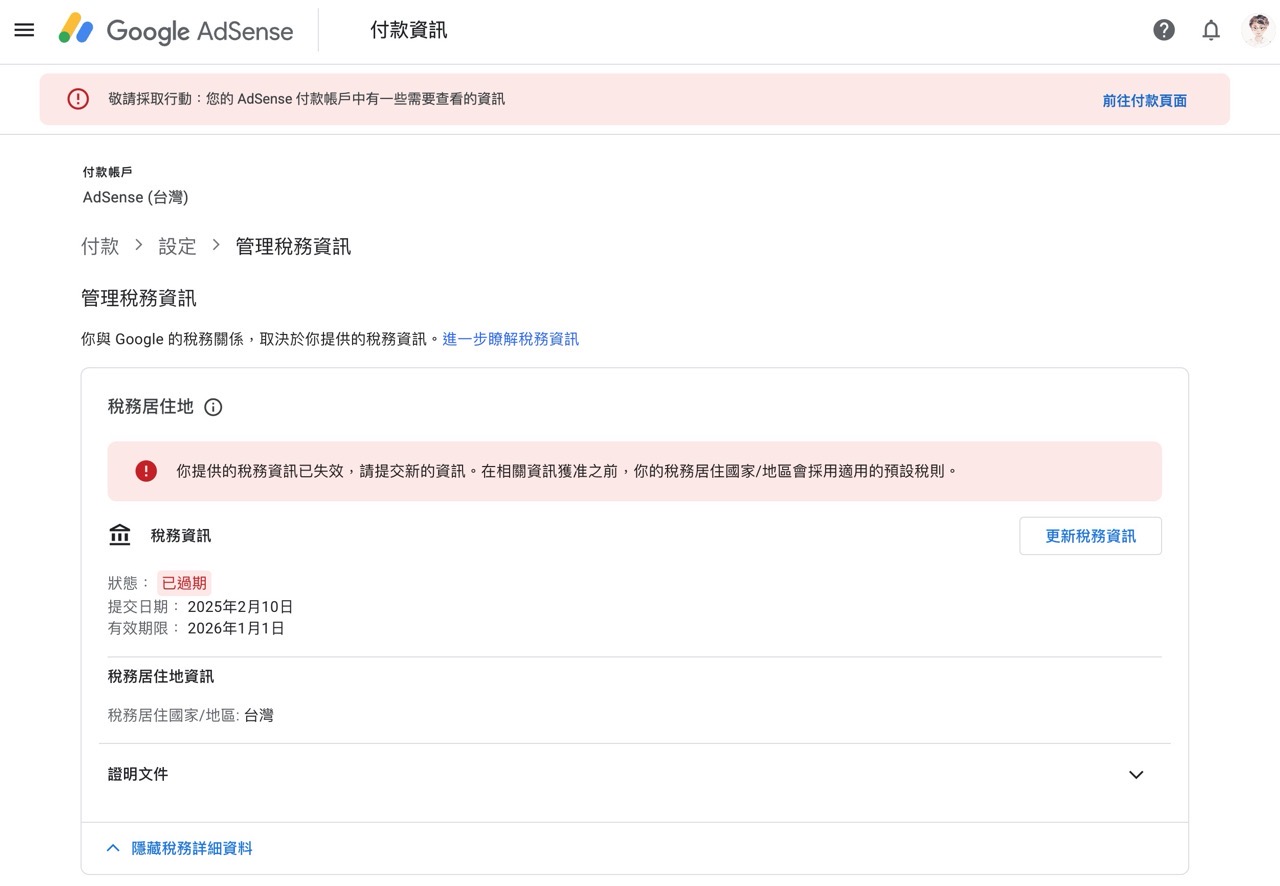
Task: Click the alert icon in the top banner
Action: [77, 98]
